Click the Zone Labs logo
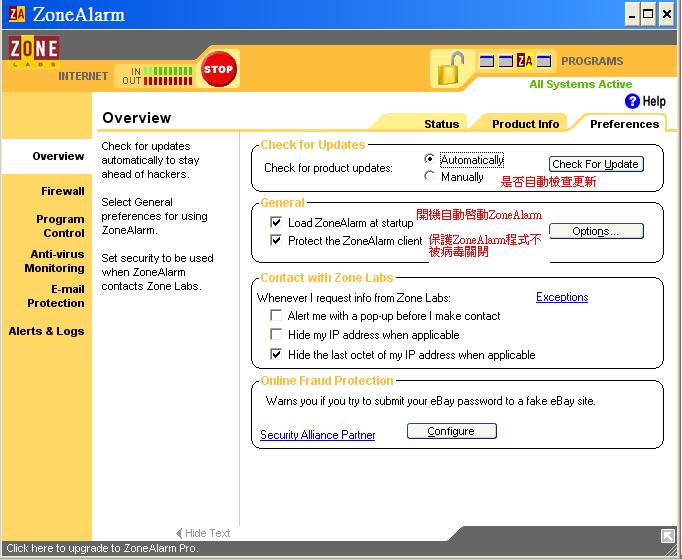Screen dimensions: 682x559 coord(33,51)
